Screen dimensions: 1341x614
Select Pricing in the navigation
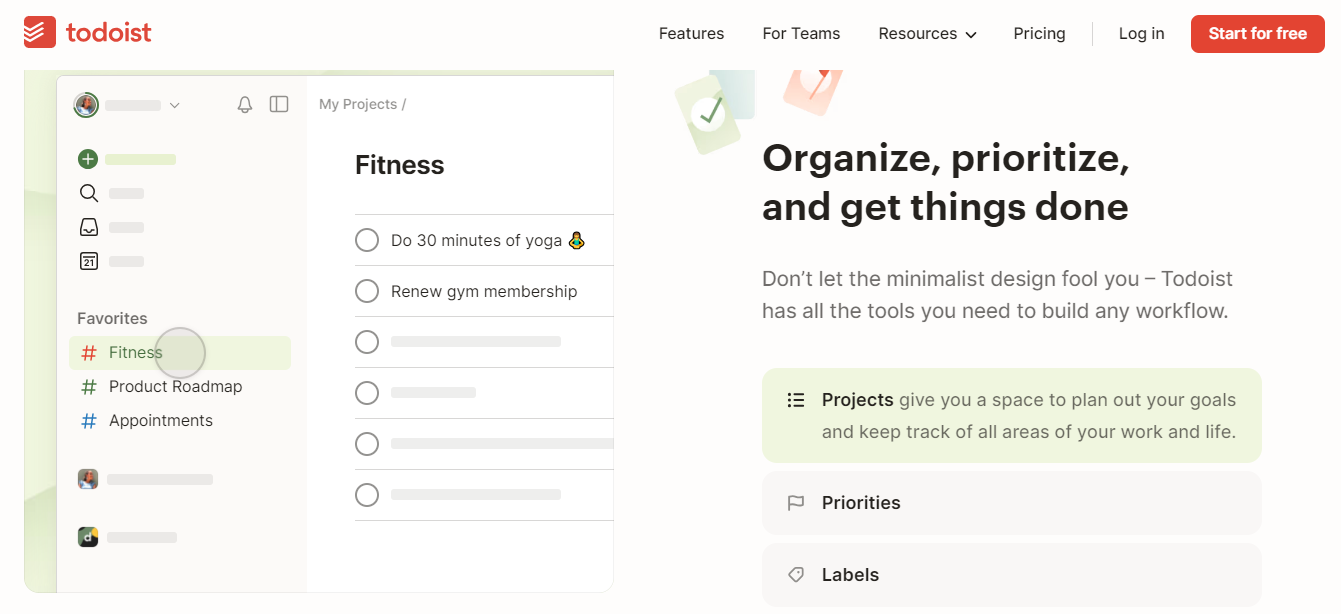coord(1039,33)
